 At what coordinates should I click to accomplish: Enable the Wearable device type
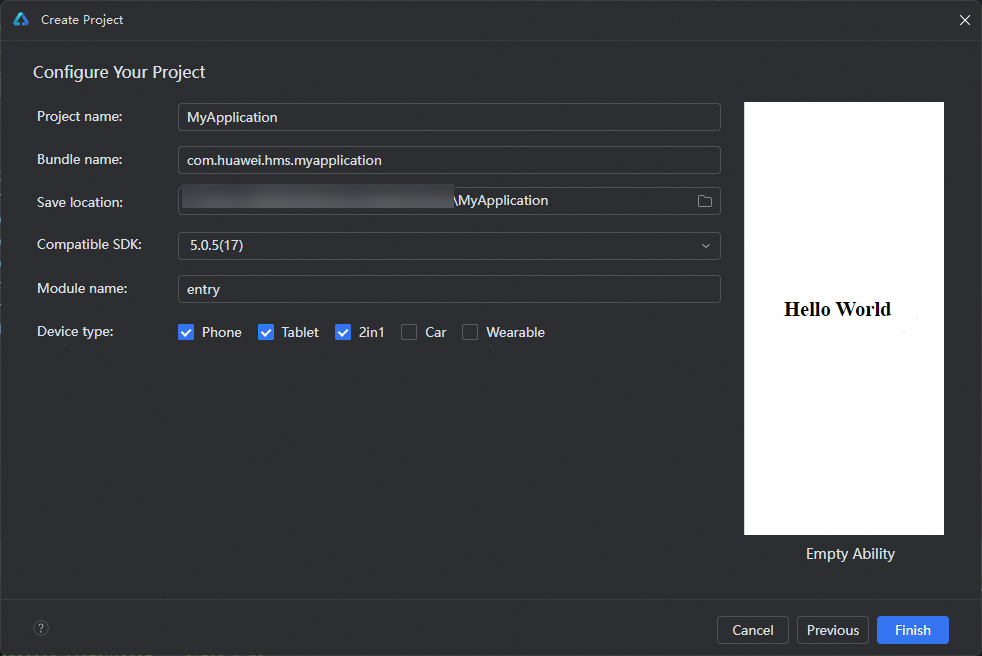tap(470, 332)
